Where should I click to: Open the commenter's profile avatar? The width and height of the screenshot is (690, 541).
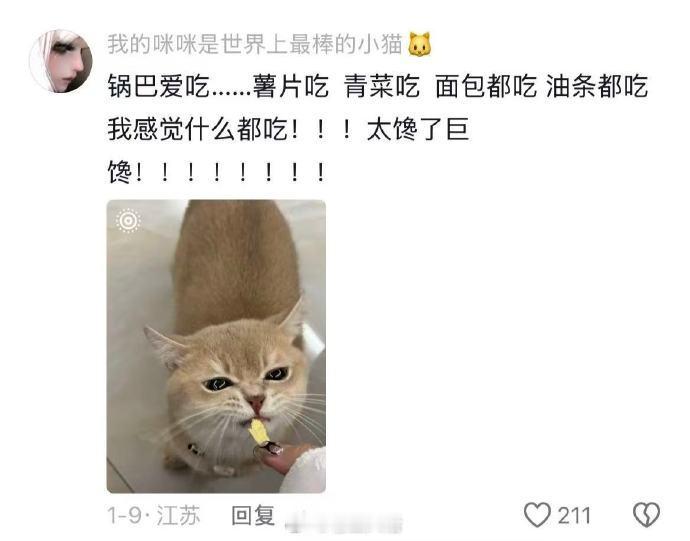[x=61, y=61]
